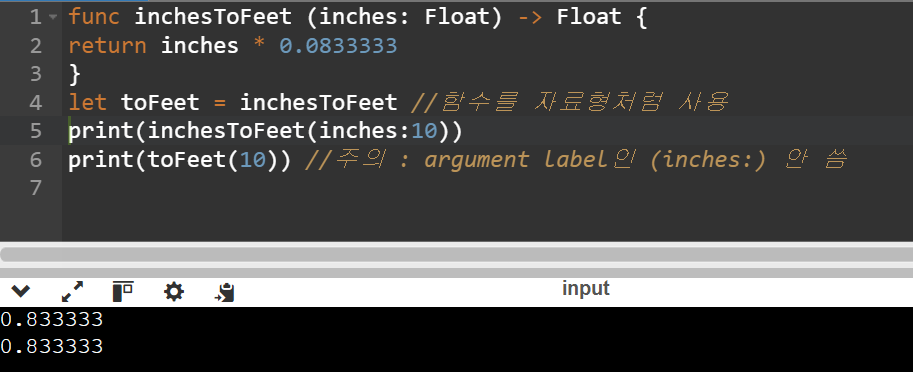913x372 pixels.
Task: Click the second 0.833333 output line
Action: point(52,346)
